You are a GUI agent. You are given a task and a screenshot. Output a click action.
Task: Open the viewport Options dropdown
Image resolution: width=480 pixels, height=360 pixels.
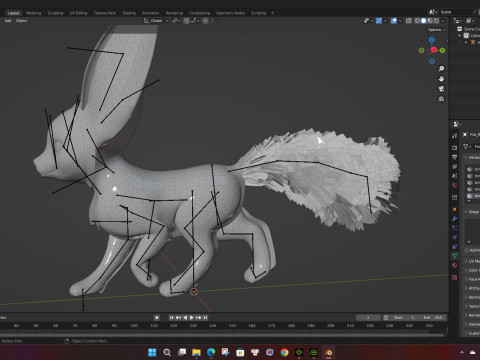point(437,30)
